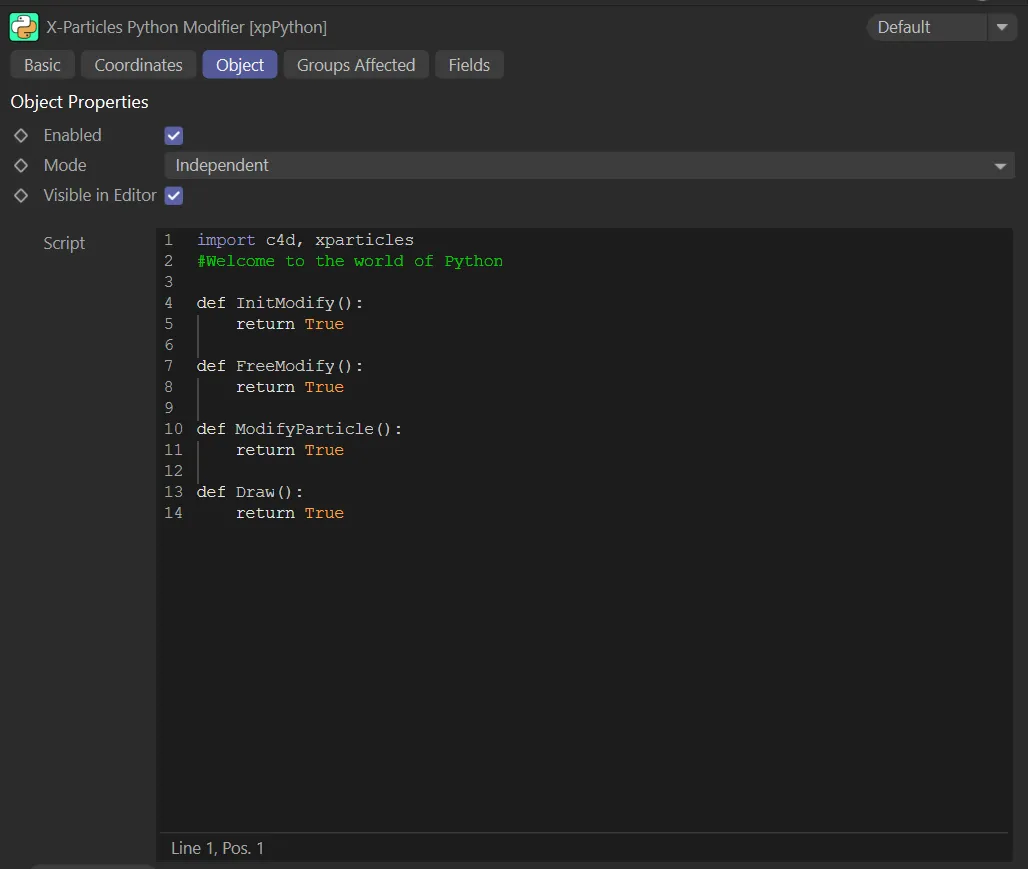Image resolution: width=1028 pixels, height=869 pixels.
Task: Open the Fields tab
Action: click(469, 65)
